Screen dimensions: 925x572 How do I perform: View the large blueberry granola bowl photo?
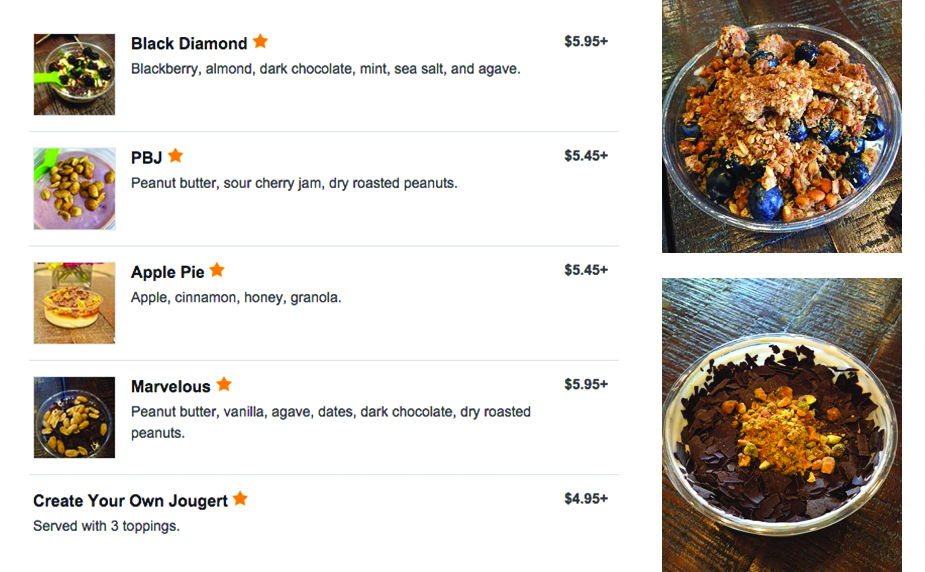point(782,126)
